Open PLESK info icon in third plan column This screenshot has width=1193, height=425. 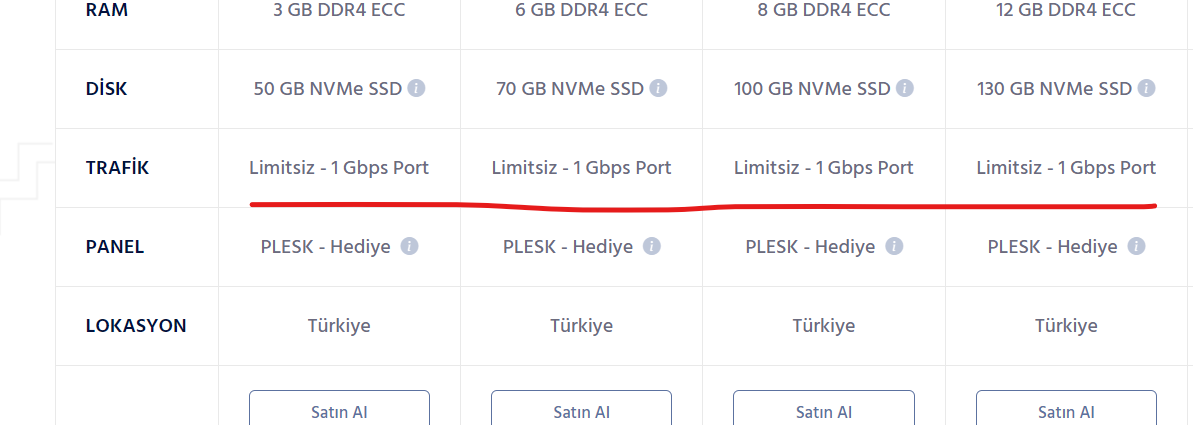[x=894, y=246]
